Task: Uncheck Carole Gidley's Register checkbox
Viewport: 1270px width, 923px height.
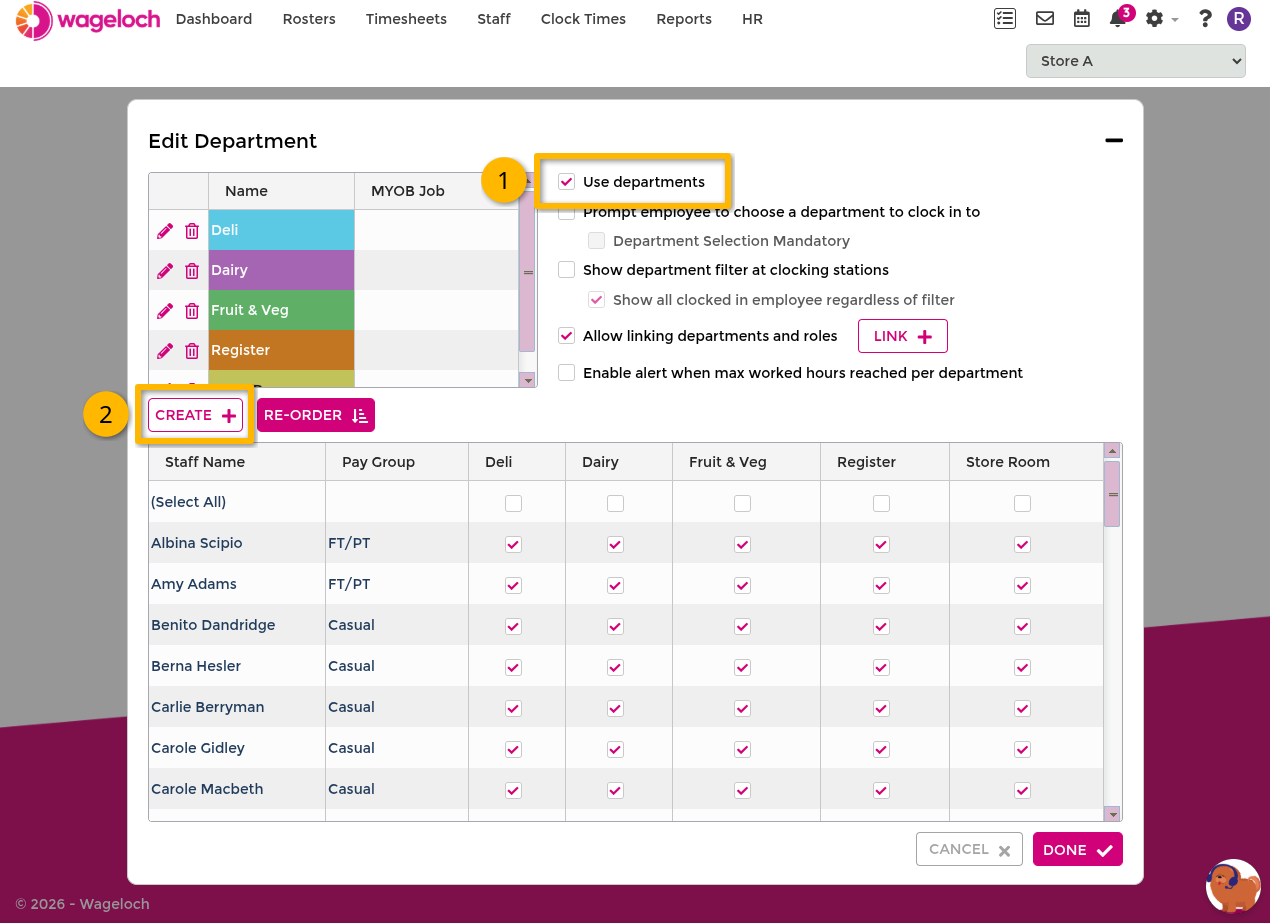Action: (x=881, y=749)
